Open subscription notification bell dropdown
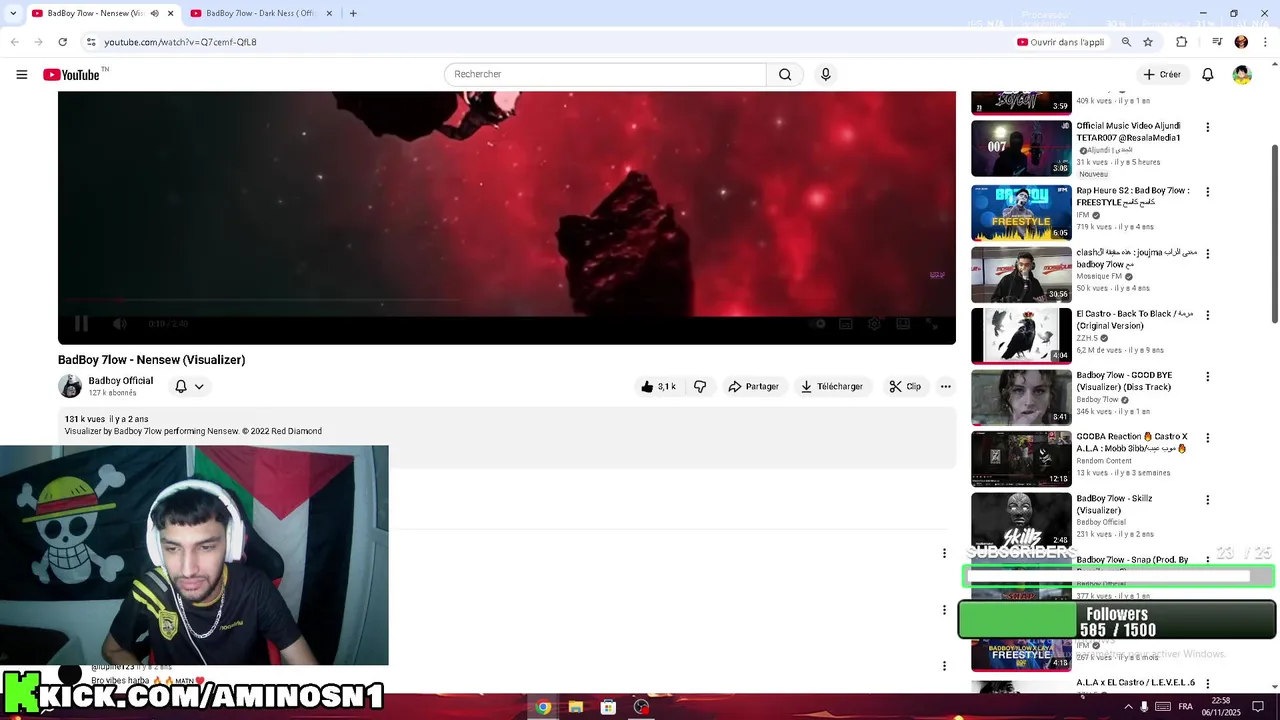 (x=189, y=386)
